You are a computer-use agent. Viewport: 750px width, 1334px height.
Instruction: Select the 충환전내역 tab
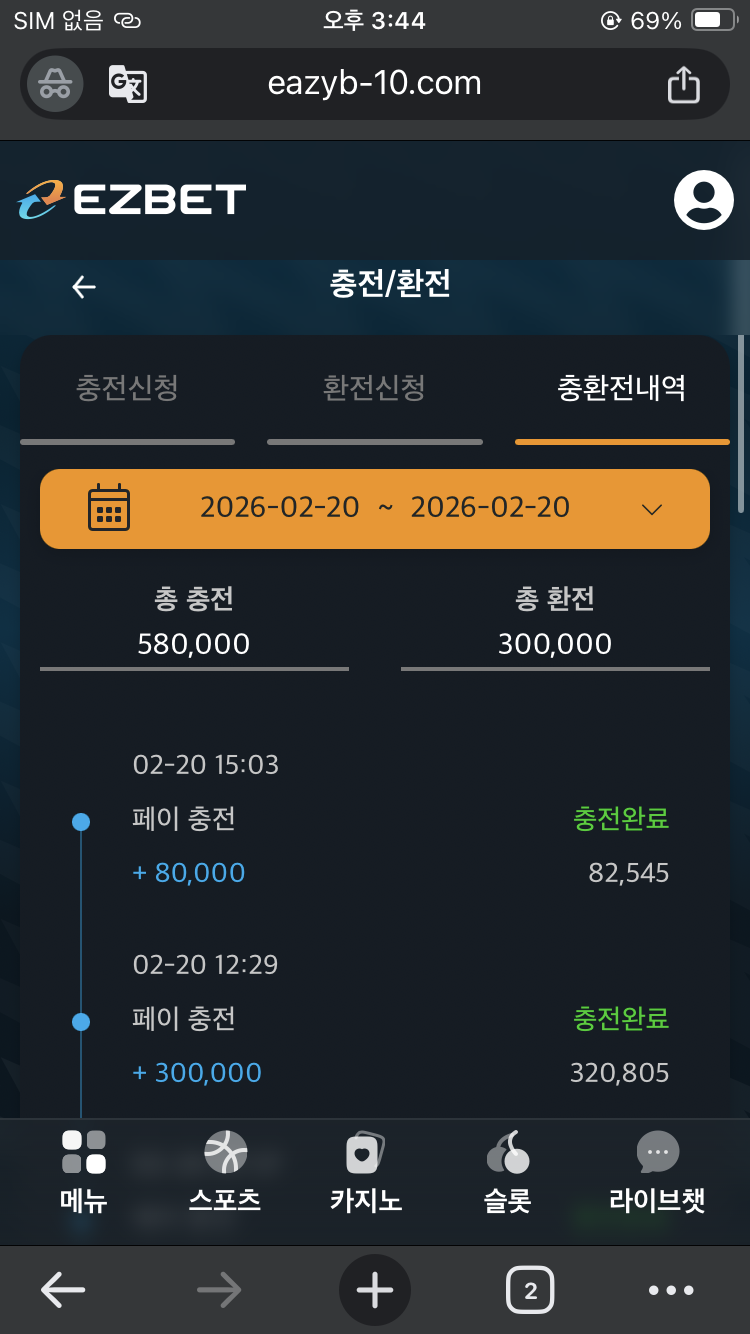click(x=621, y=388)
